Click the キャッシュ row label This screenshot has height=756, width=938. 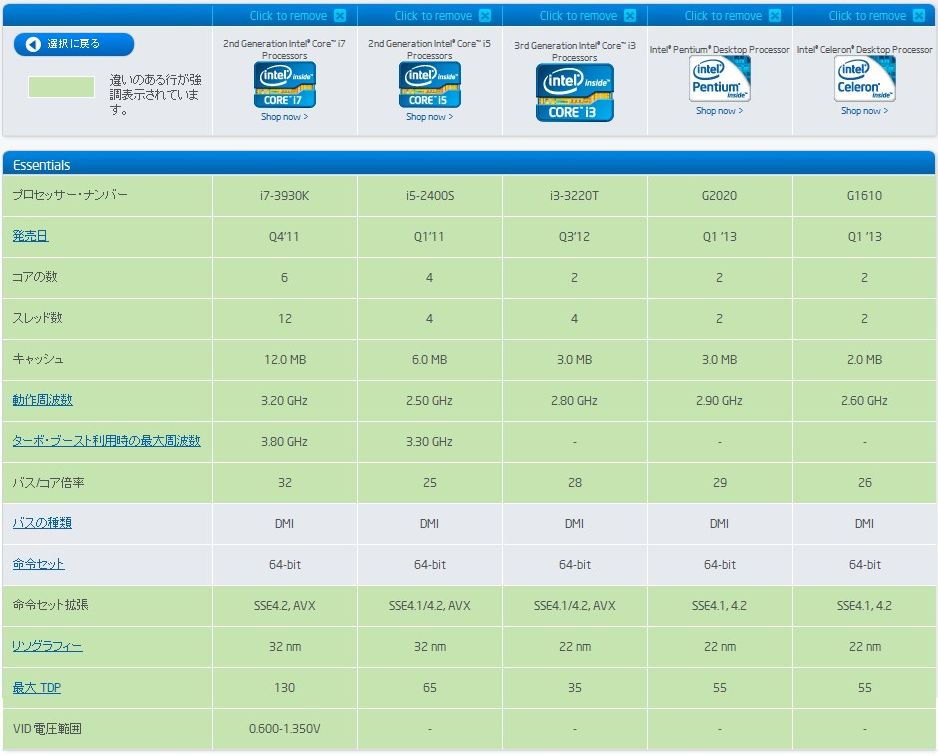(x=38, y=359)
